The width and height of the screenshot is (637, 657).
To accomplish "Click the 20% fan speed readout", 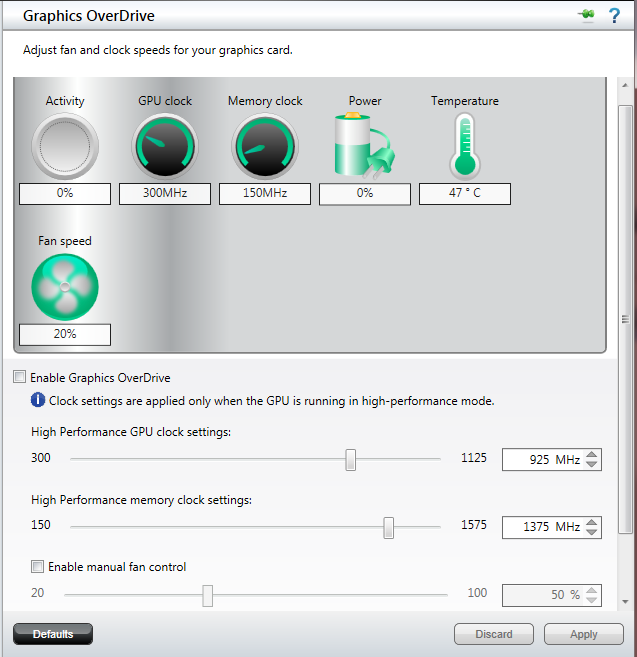I will (65, 334).
